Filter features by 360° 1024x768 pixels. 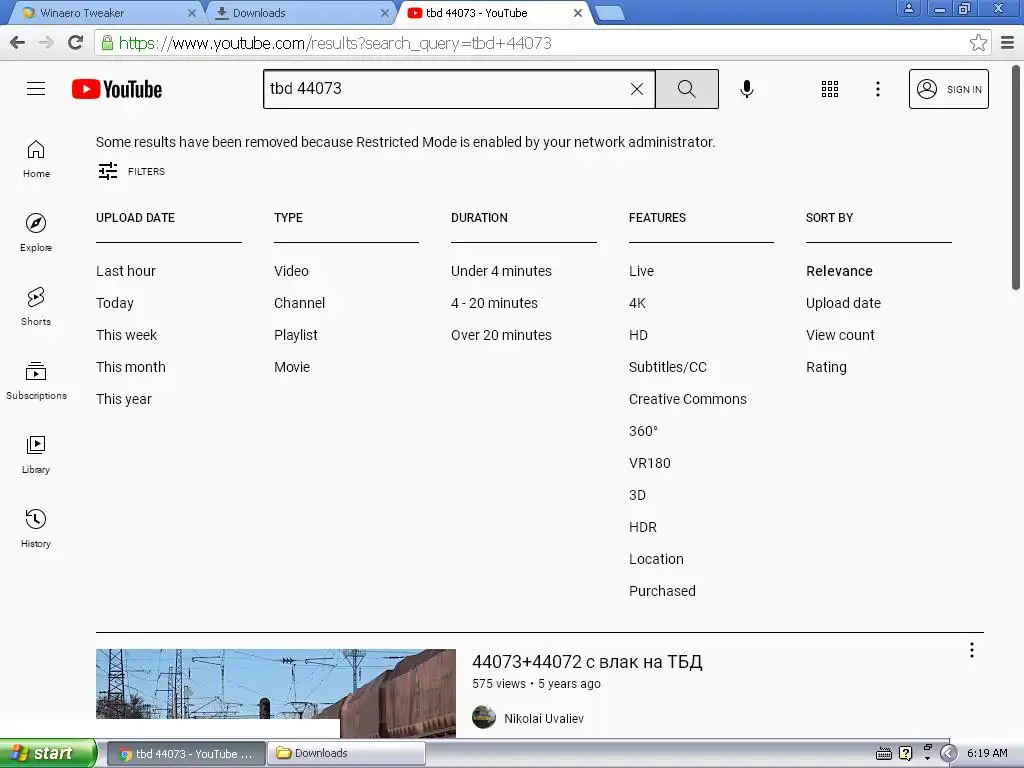(643, 431)
